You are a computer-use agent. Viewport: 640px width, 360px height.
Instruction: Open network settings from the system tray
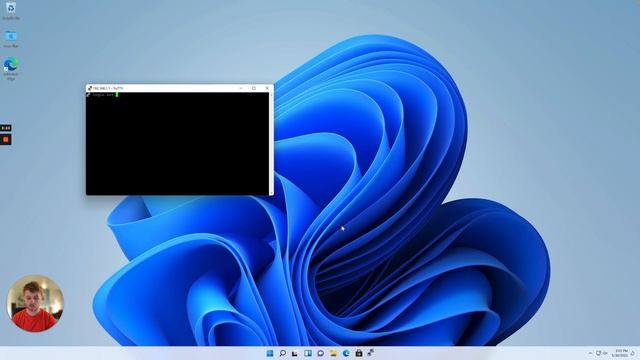(x=598, y=353)
